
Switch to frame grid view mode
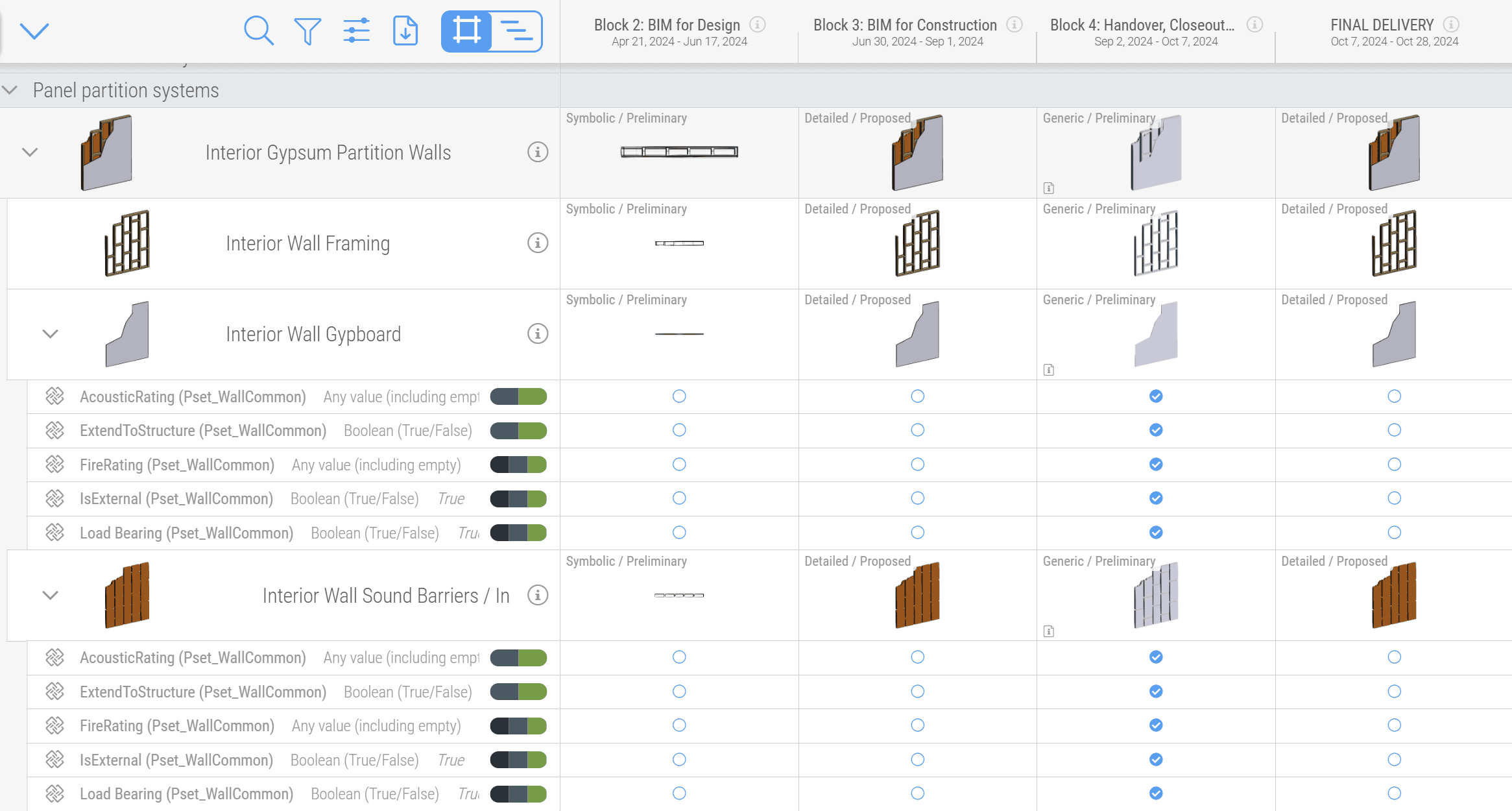466,30
